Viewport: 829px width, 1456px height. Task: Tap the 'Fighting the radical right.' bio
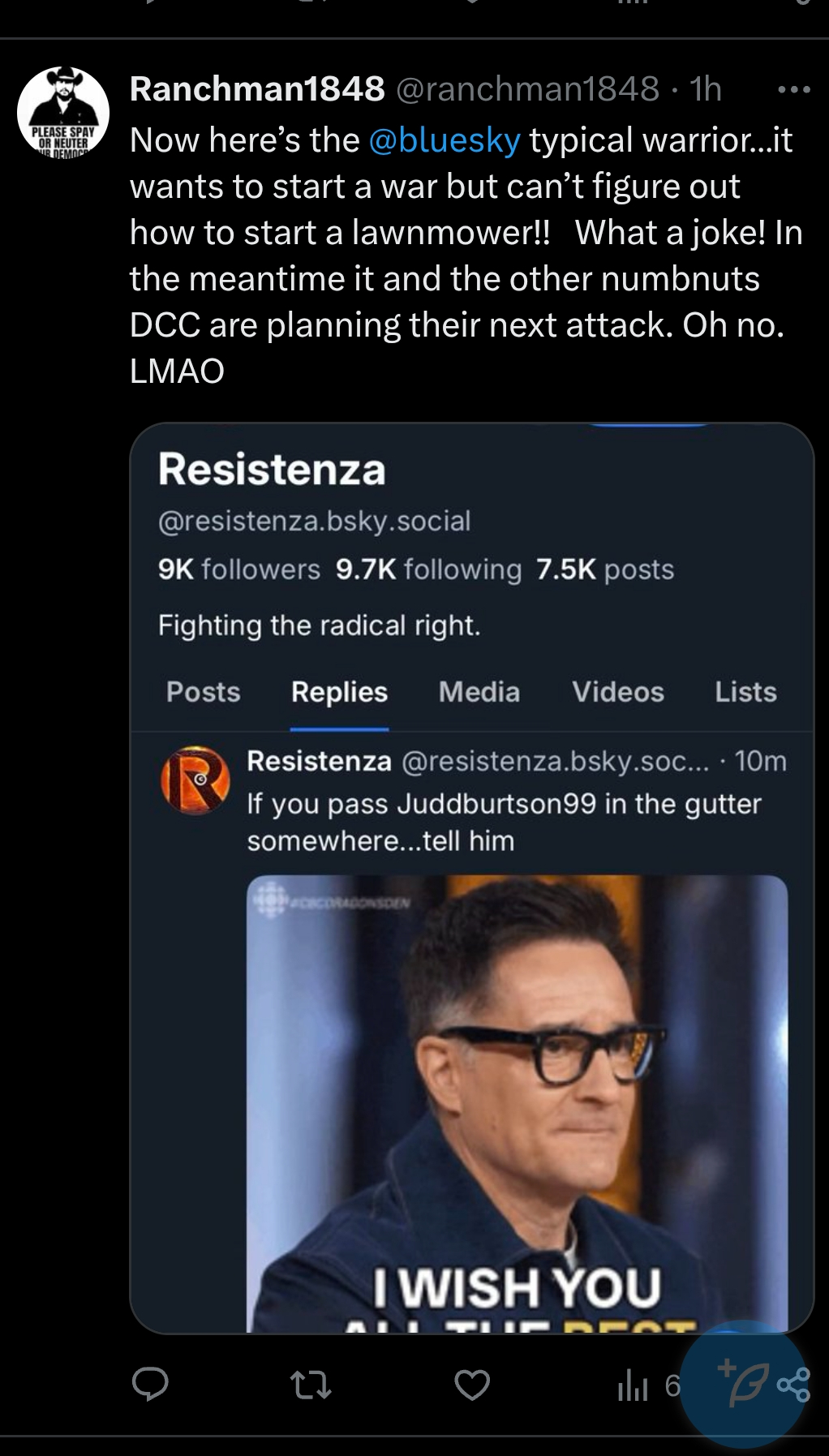320,625
